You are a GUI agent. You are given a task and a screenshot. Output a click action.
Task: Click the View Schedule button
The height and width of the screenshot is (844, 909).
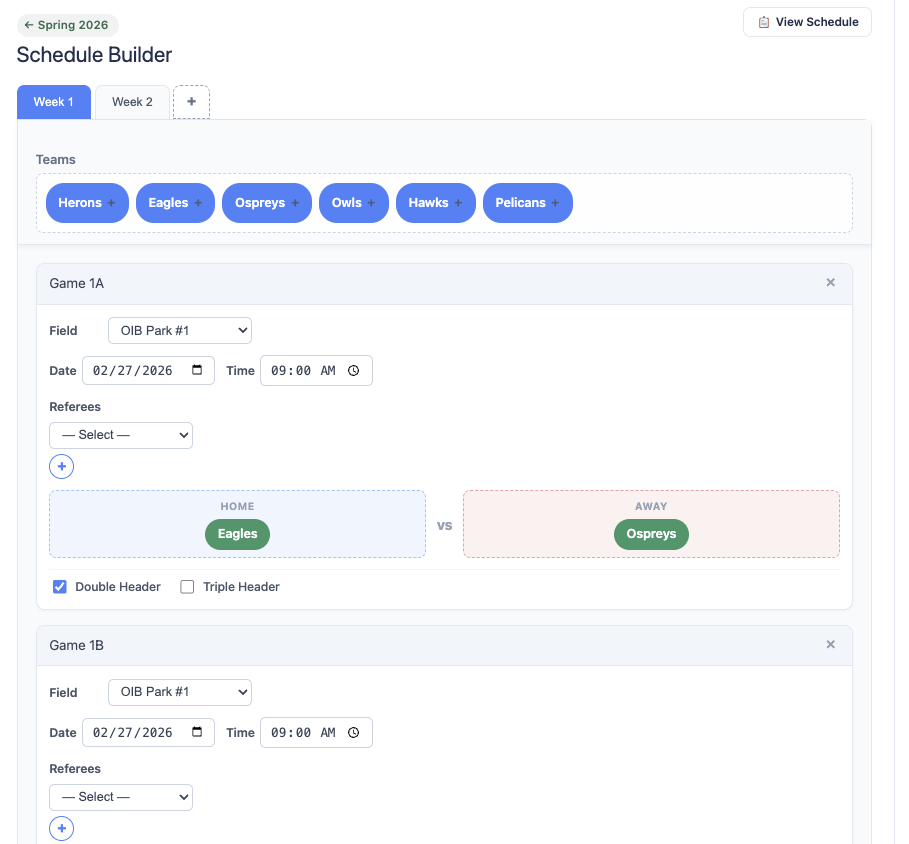tap(807, 22)
